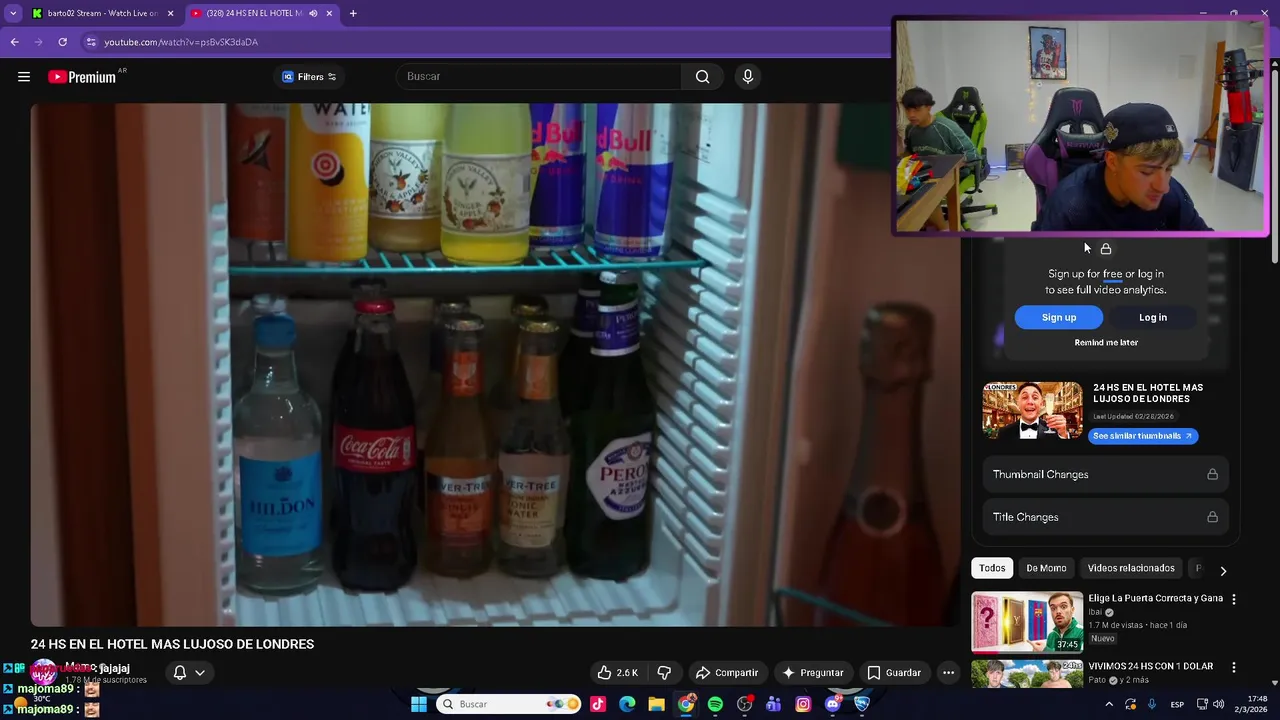Open ESP language switcher in system tray
The width and height of the screenshot is (1280, 720).
1177,704
